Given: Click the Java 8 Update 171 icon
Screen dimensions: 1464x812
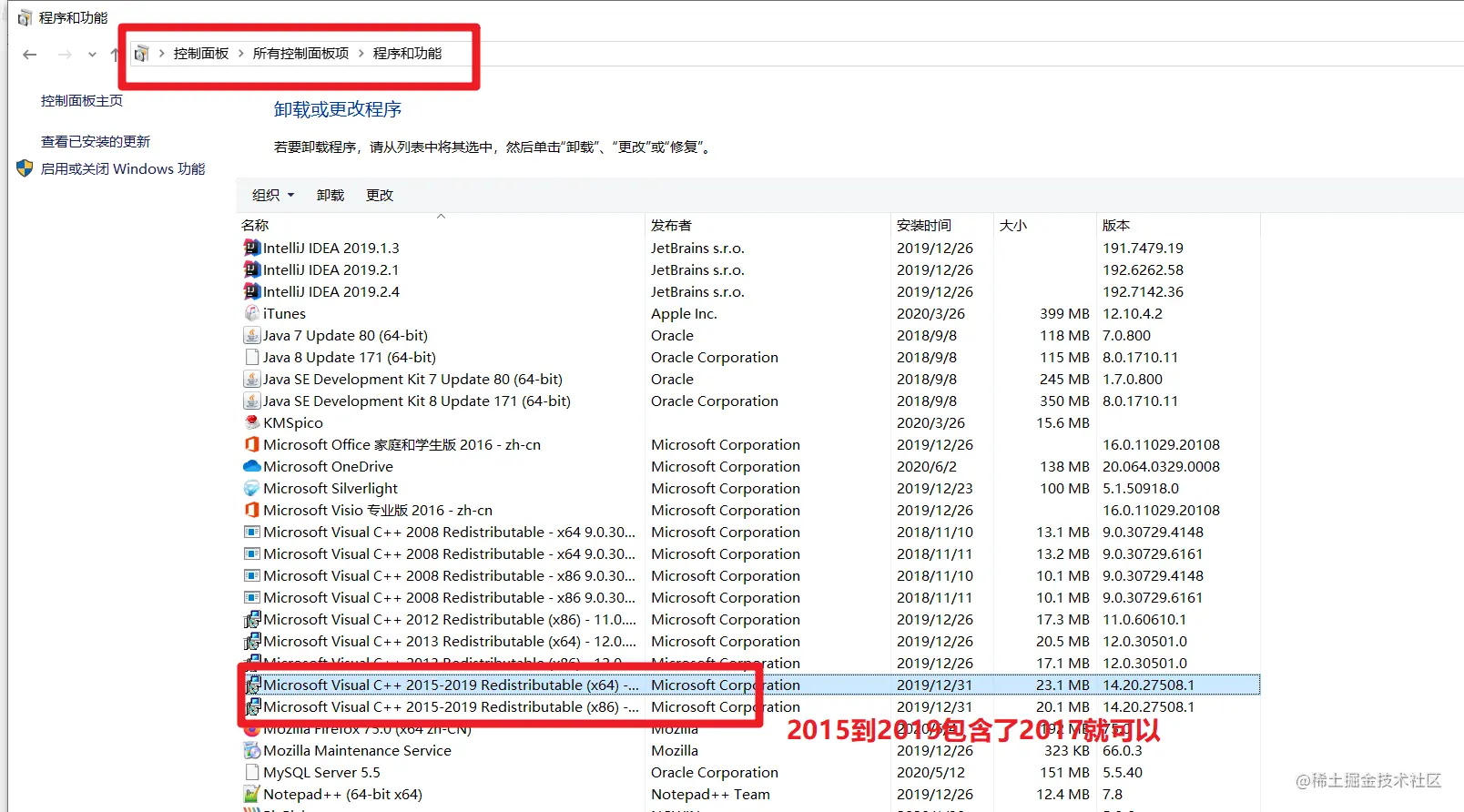Looking at the screenshot, I should click(252, 357).
